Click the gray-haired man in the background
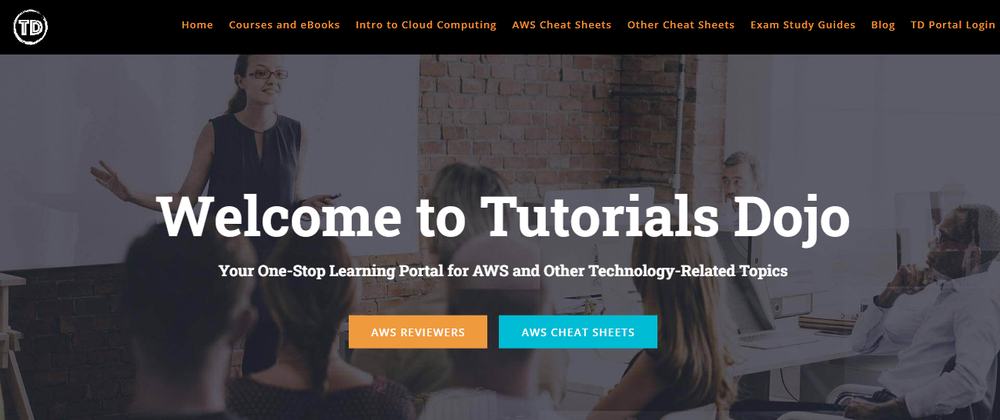 click(740, 182)
